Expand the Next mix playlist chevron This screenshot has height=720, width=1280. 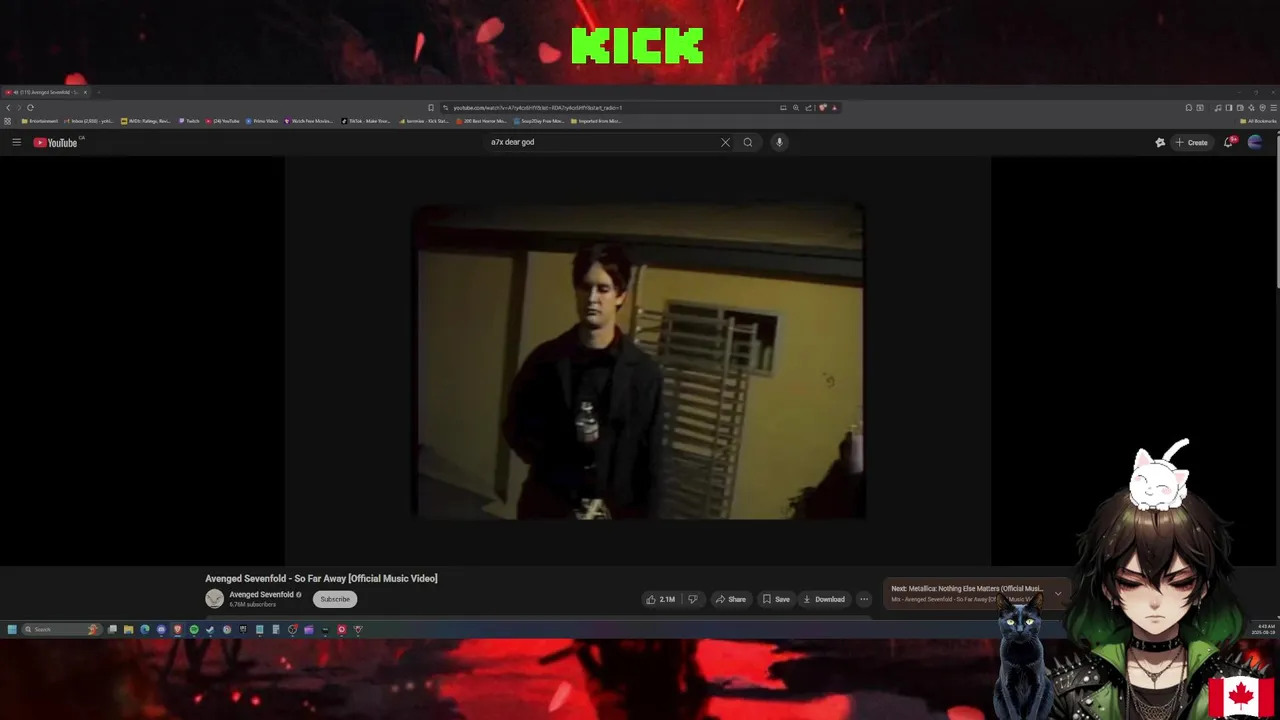click(1058, 593)
